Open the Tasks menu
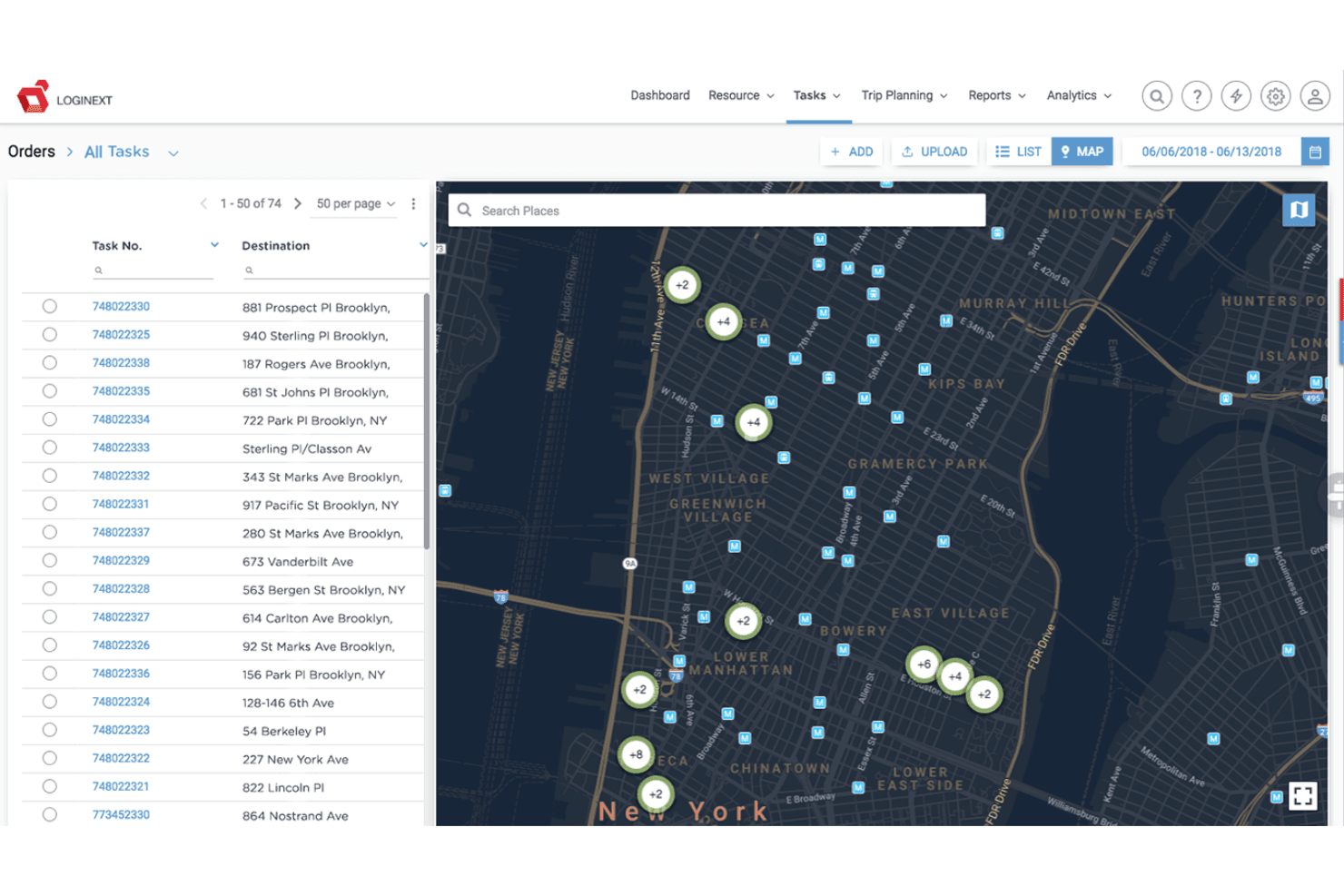Screen dimensions: 1344x896 tap(816, 95)
